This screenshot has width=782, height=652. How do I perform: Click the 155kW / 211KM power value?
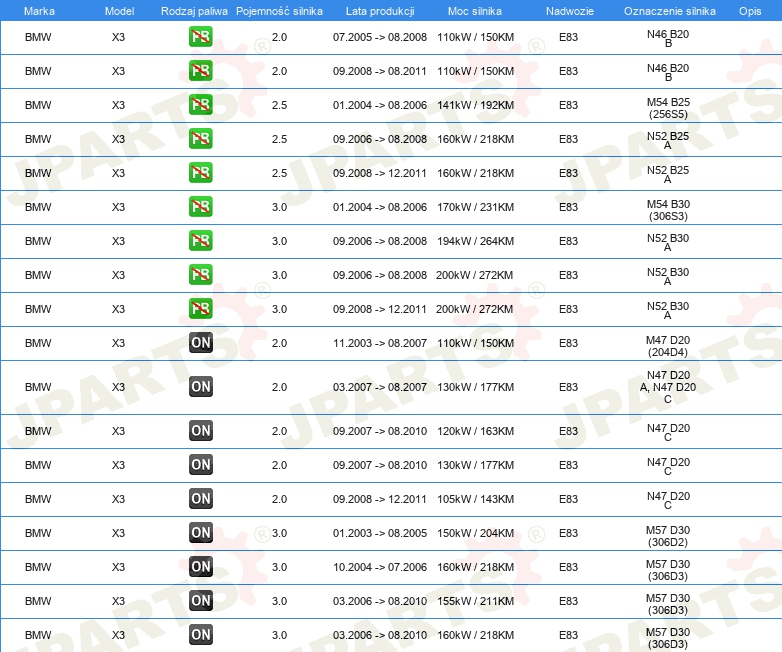475,600
